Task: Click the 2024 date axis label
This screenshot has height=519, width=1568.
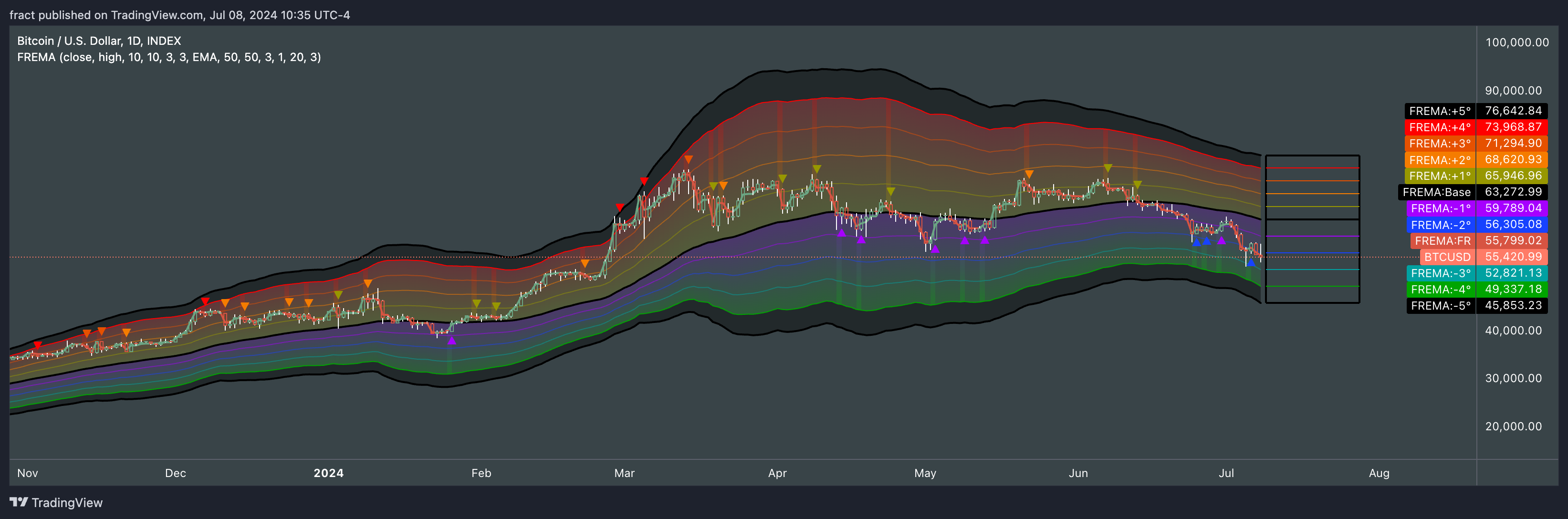Action: tap(329, 473)
